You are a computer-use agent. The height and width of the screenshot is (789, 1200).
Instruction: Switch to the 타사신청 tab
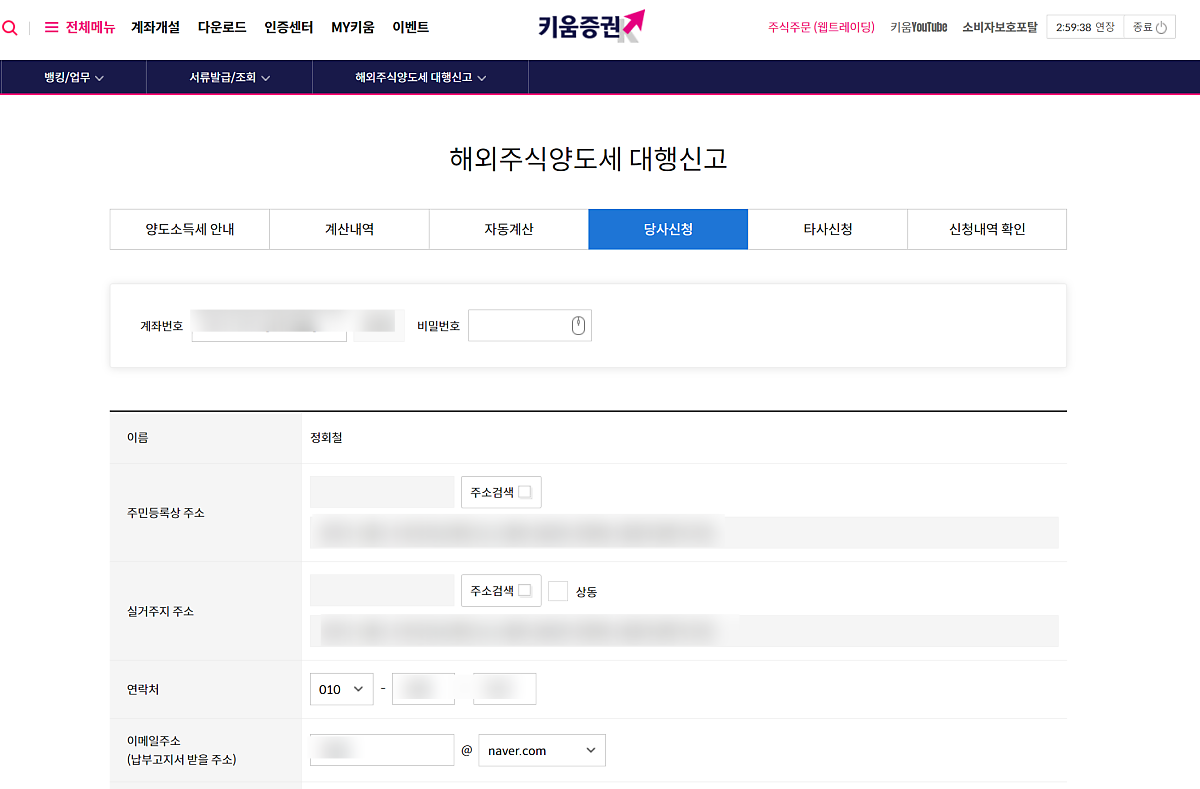pyautogui.click(x=828, y=229)
